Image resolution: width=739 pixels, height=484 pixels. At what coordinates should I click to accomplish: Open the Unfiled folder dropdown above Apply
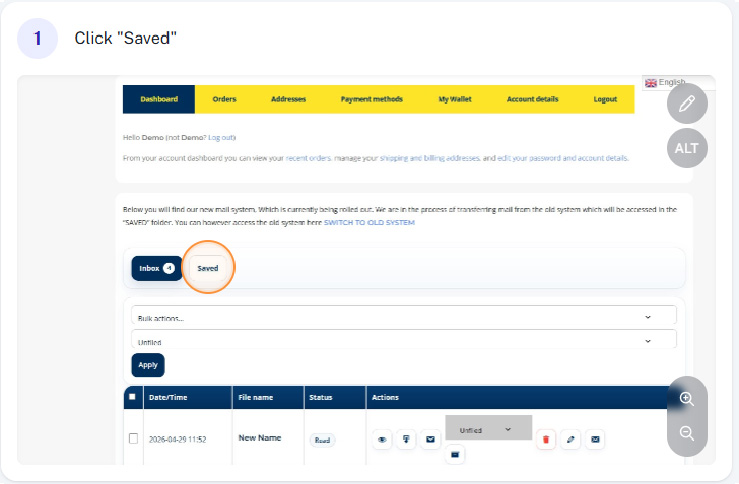tap(404, 339)
